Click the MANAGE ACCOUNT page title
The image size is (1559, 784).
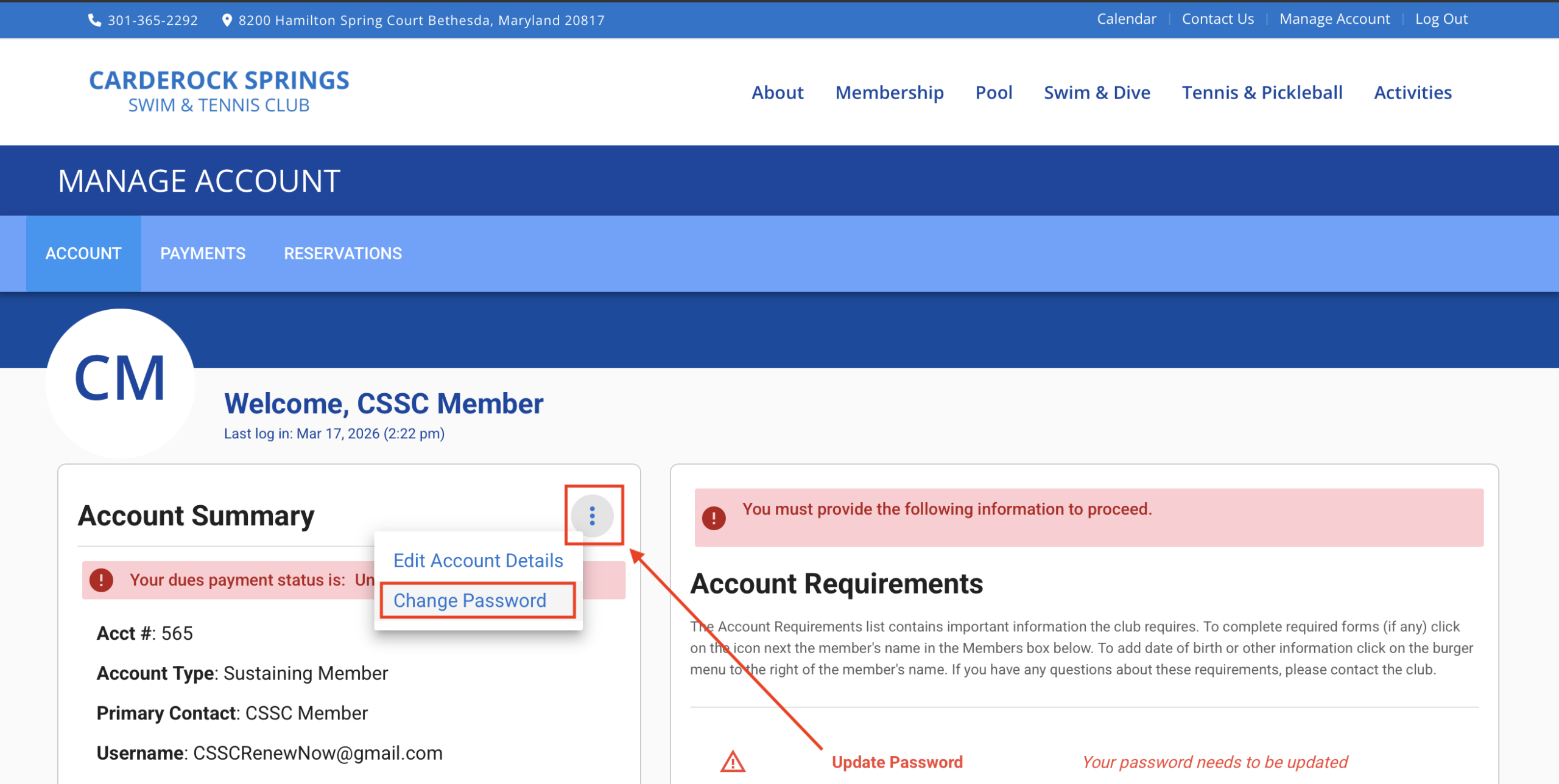tap(199, 181)
